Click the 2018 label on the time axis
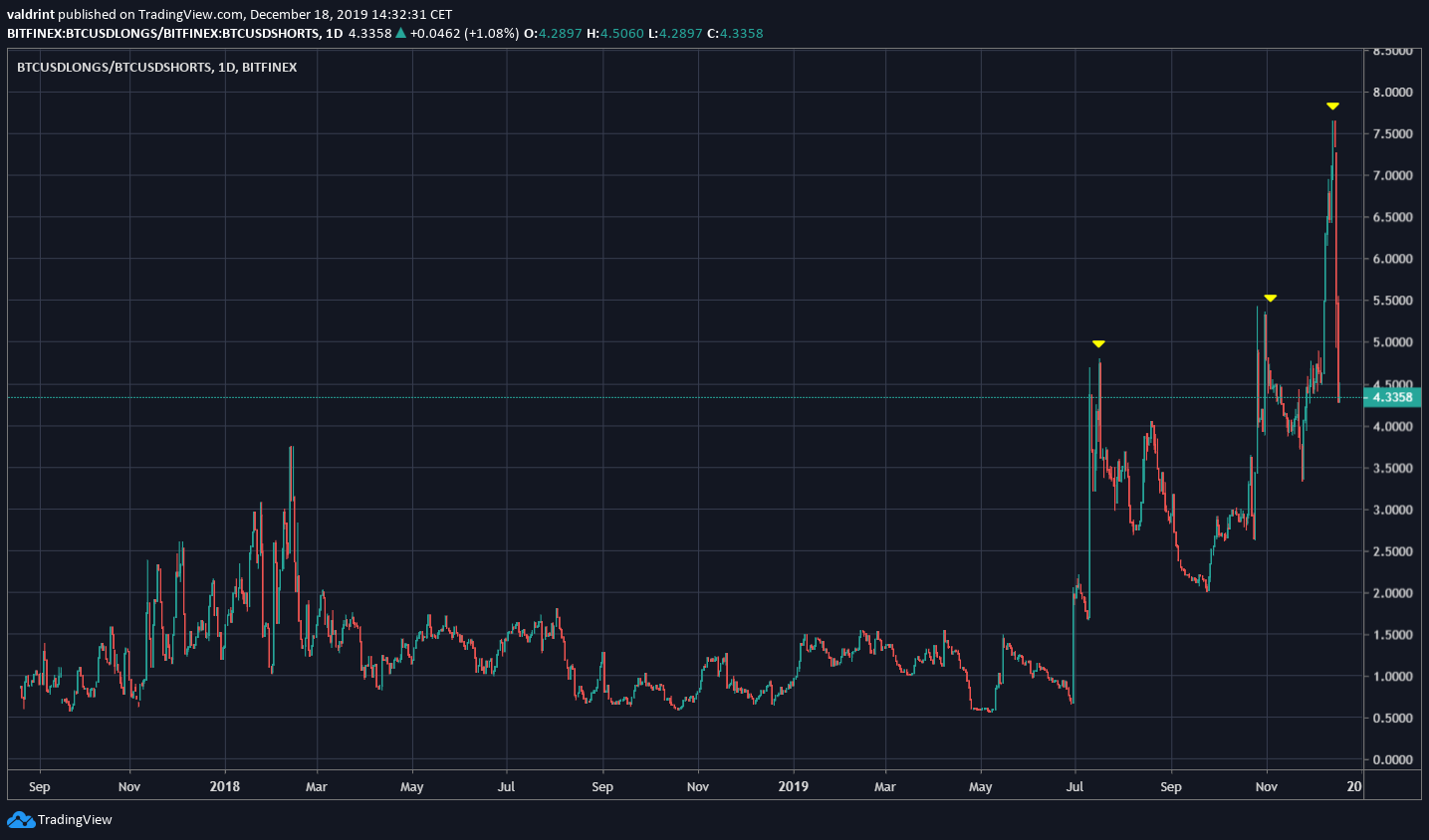This screenshot has width=1429, height=840. click(x=224, y=786)
